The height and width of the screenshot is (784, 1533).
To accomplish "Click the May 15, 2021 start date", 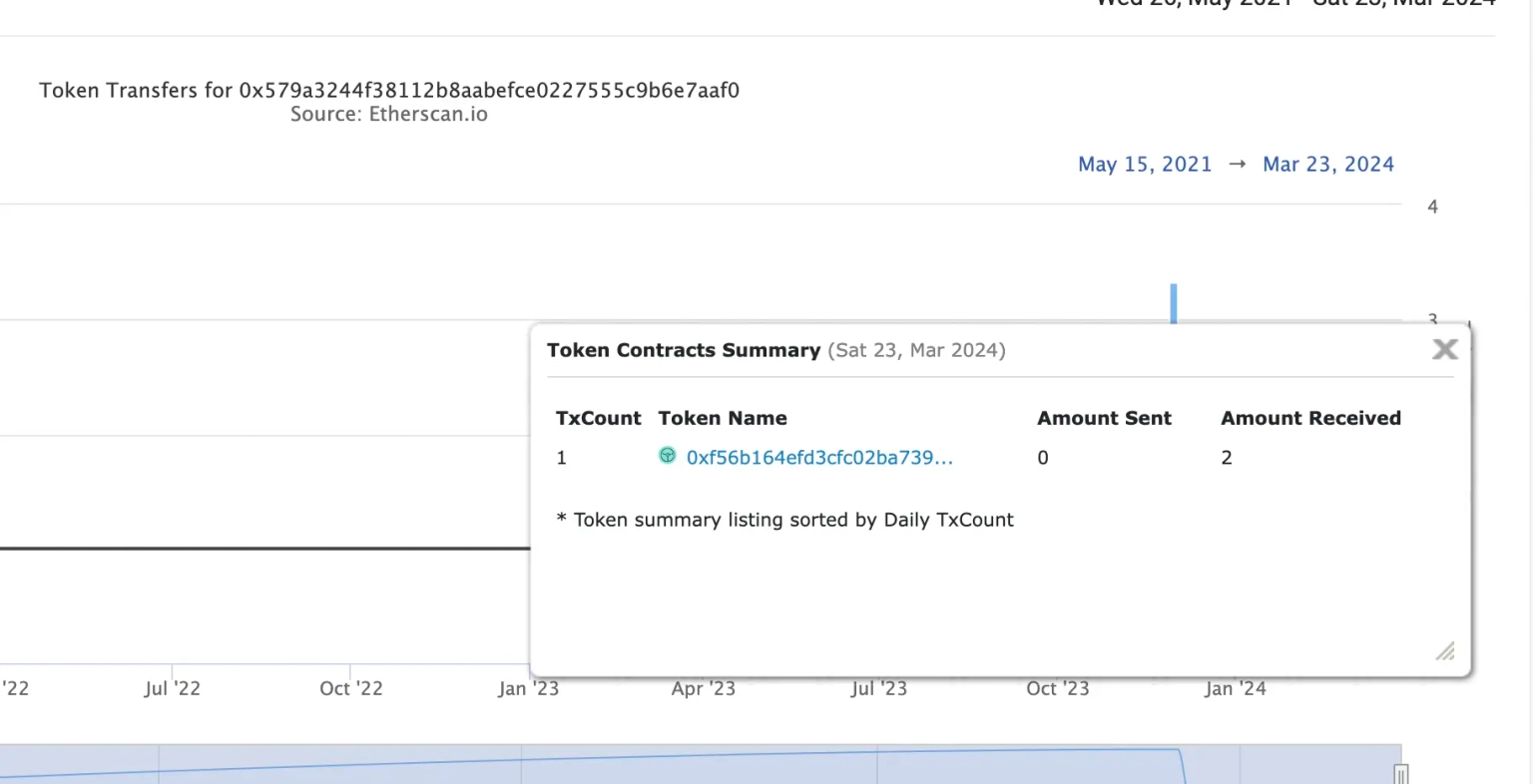I will click(1145, 165).
